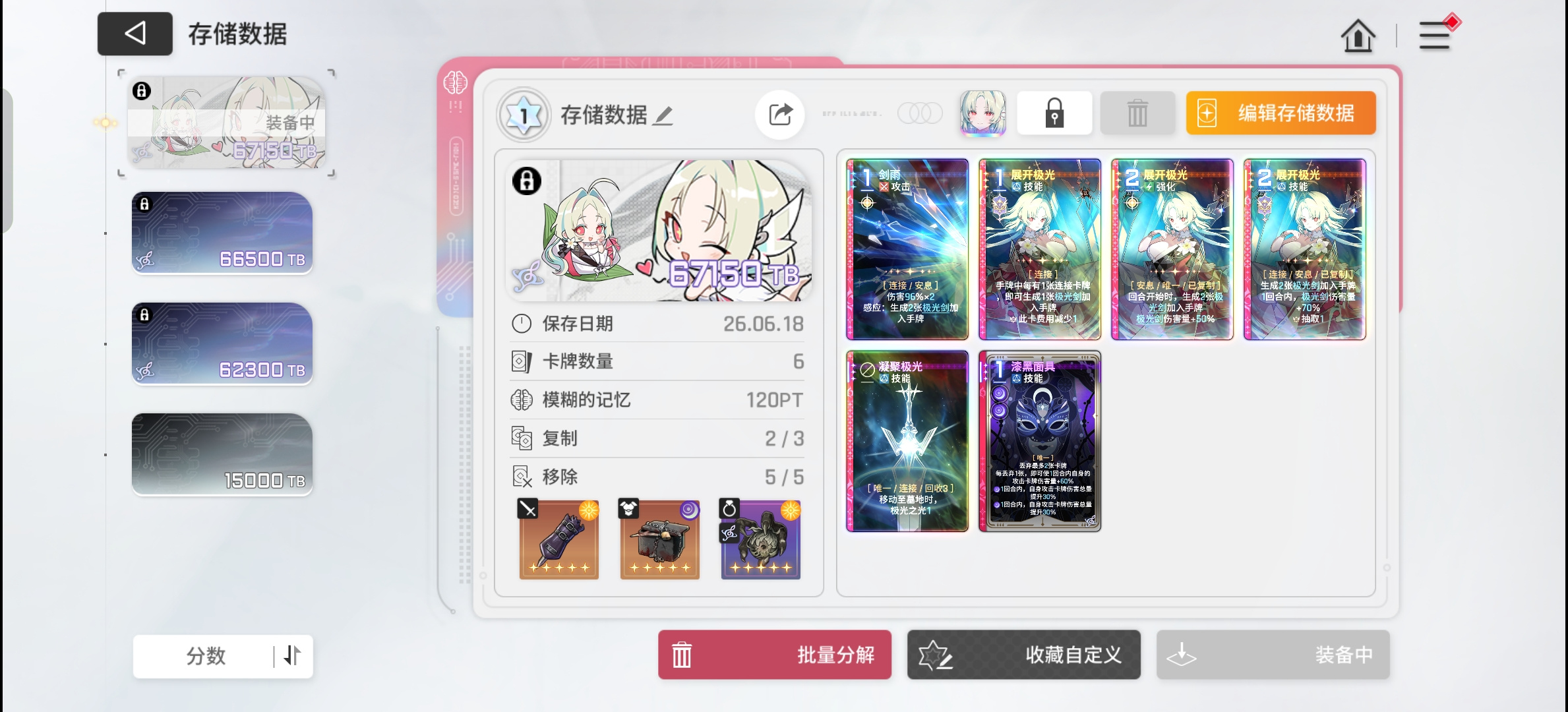Delete save data with trash button
The width and height of the screenshot is (1568, 712).
(1137, 113)
